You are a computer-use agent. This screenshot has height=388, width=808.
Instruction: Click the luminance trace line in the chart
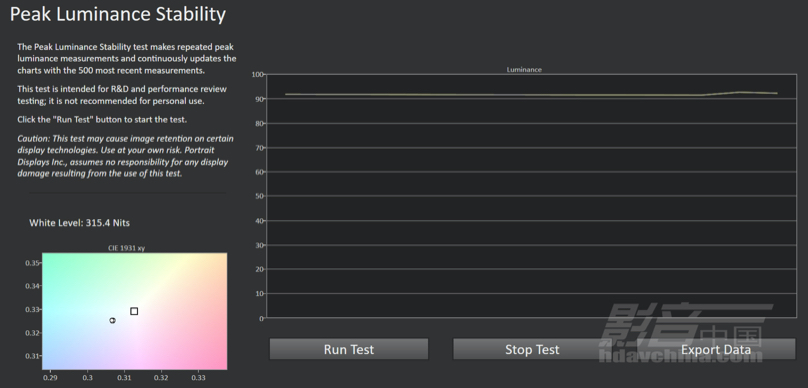531,94
